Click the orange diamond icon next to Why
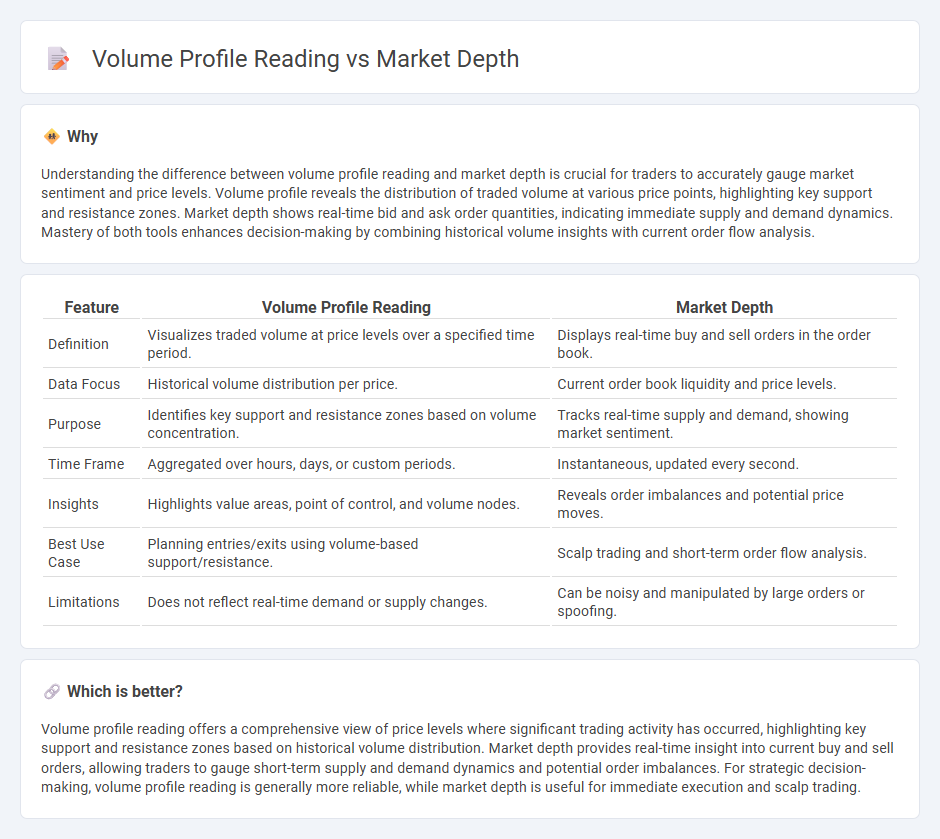 pyautogui.click(x=52, y=137)
